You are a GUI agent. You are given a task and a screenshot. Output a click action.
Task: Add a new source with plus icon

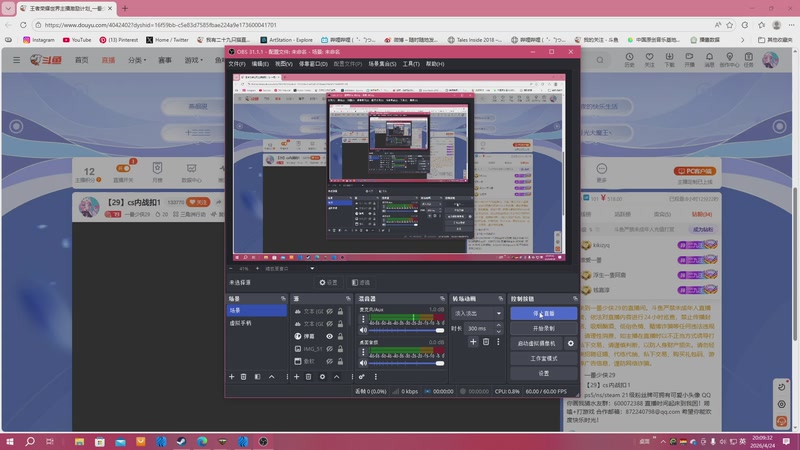click(296, 377)
